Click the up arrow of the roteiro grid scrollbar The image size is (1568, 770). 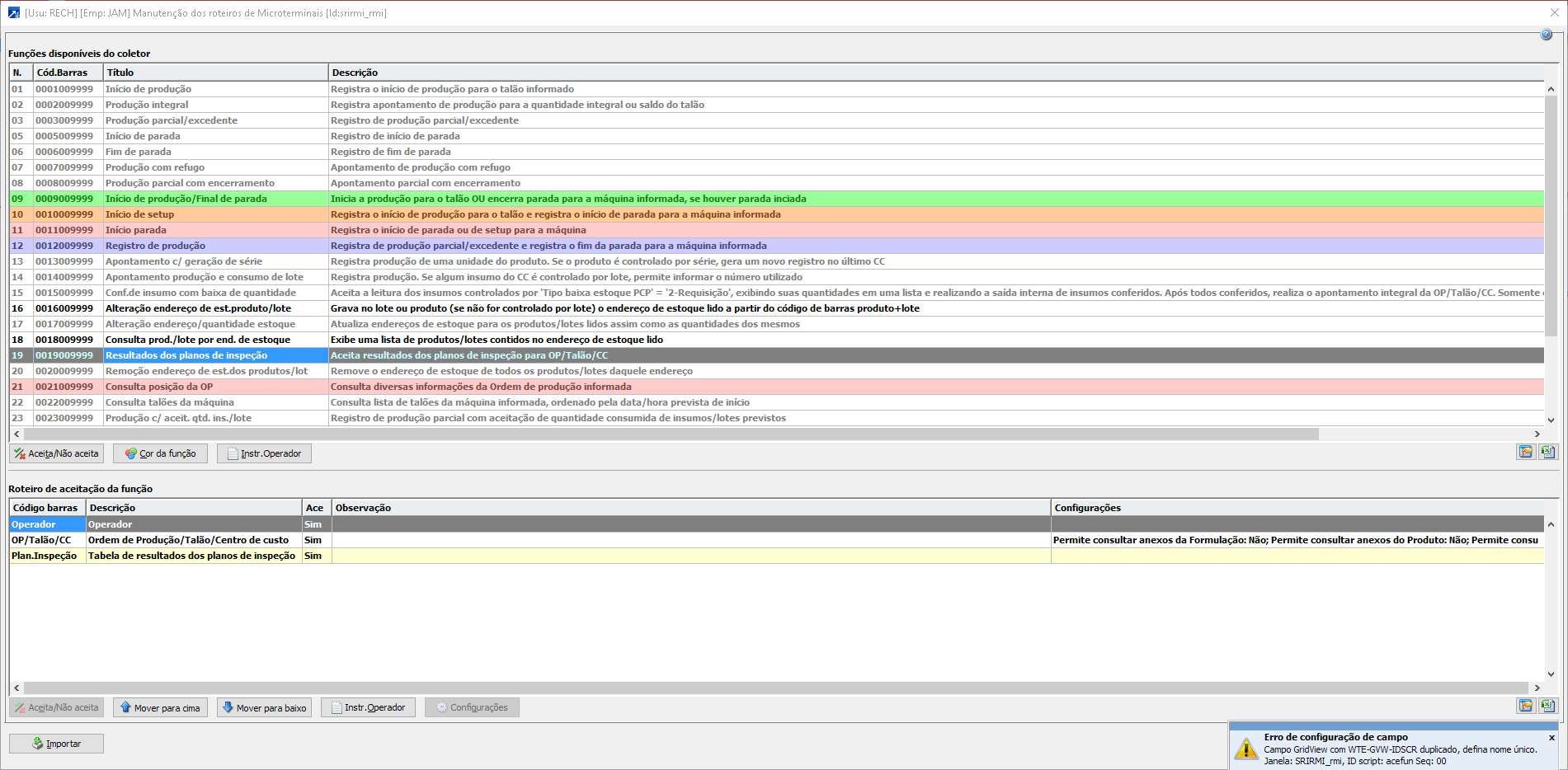(1551, 524)
